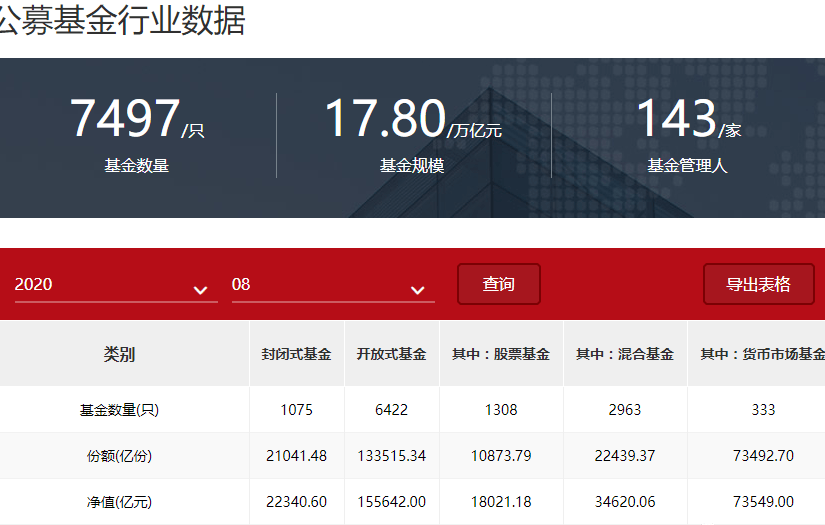825x525 pixels.
Task: Click the 导出表格 export button
Action: point(759,284)
